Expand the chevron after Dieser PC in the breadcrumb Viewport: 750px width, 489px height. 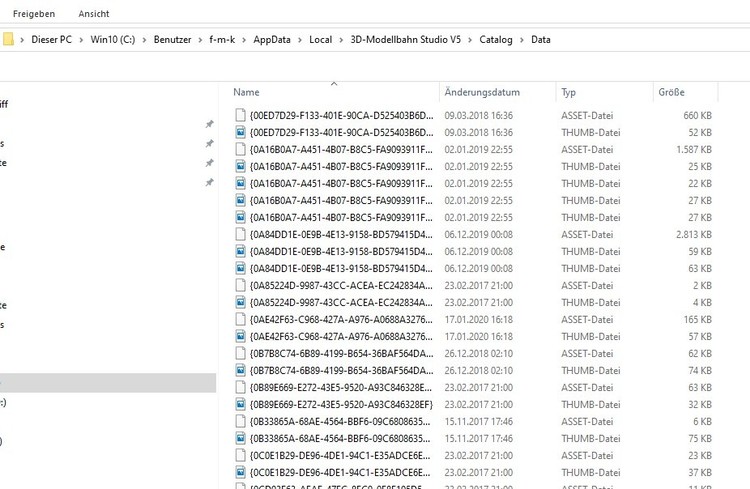pyautogui.click(x=81, y=40)
